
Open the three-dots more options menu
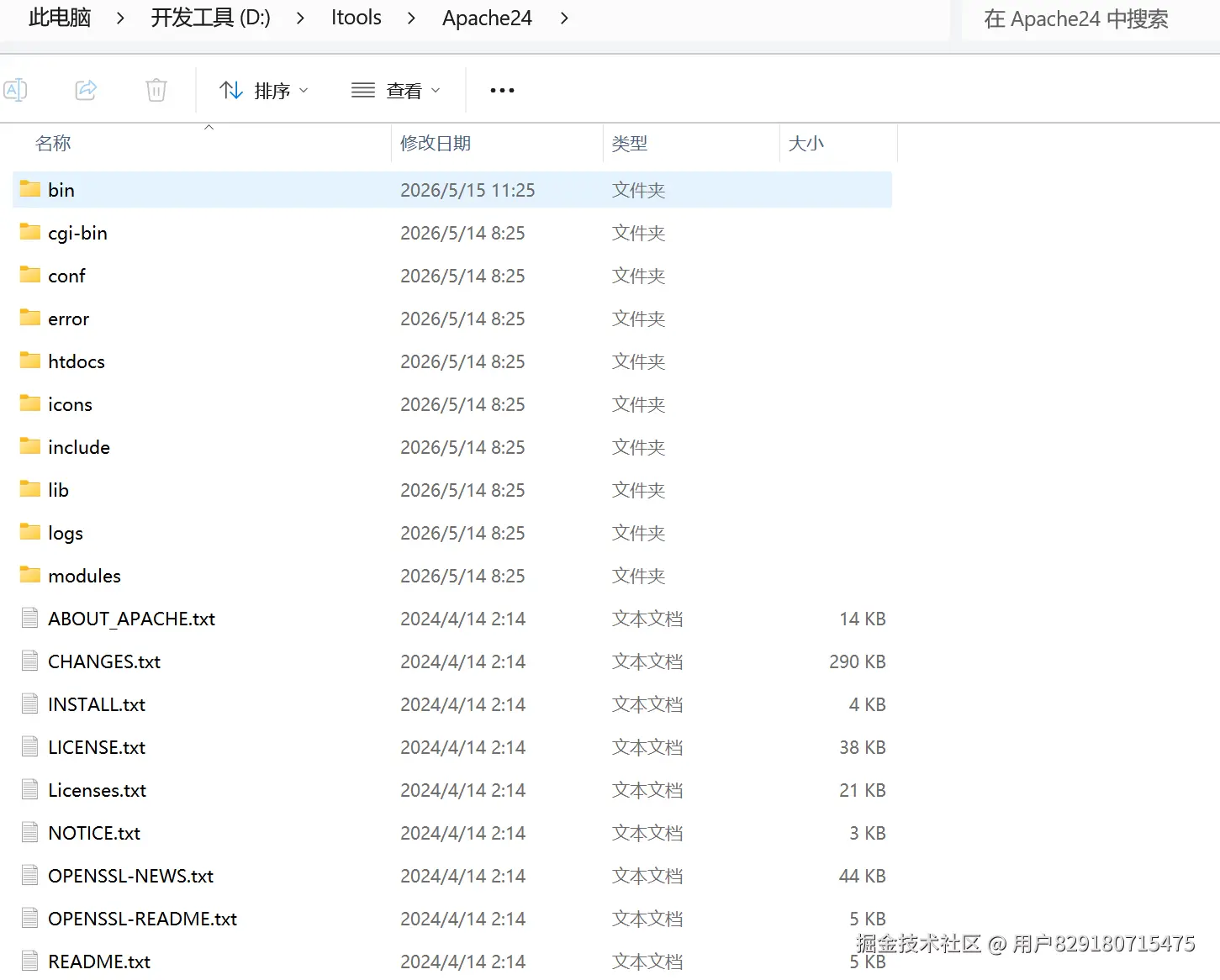pyautogui.click(x=502, y=90)
